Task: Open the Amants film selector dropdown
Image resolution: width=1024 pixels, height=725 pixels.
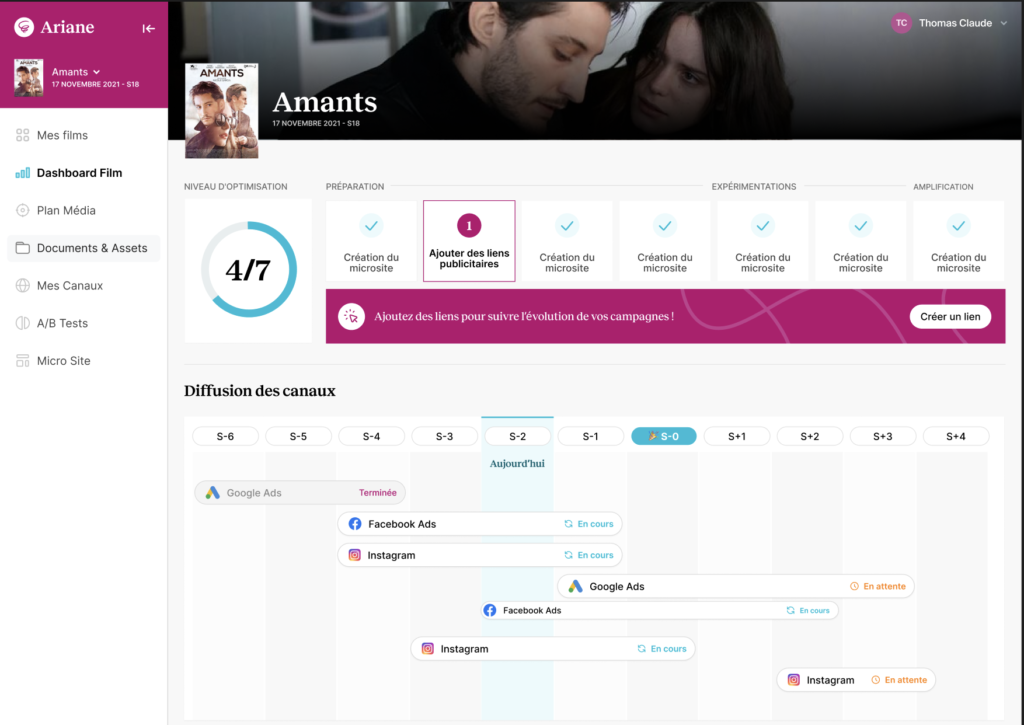Action: tap(76, 72)
